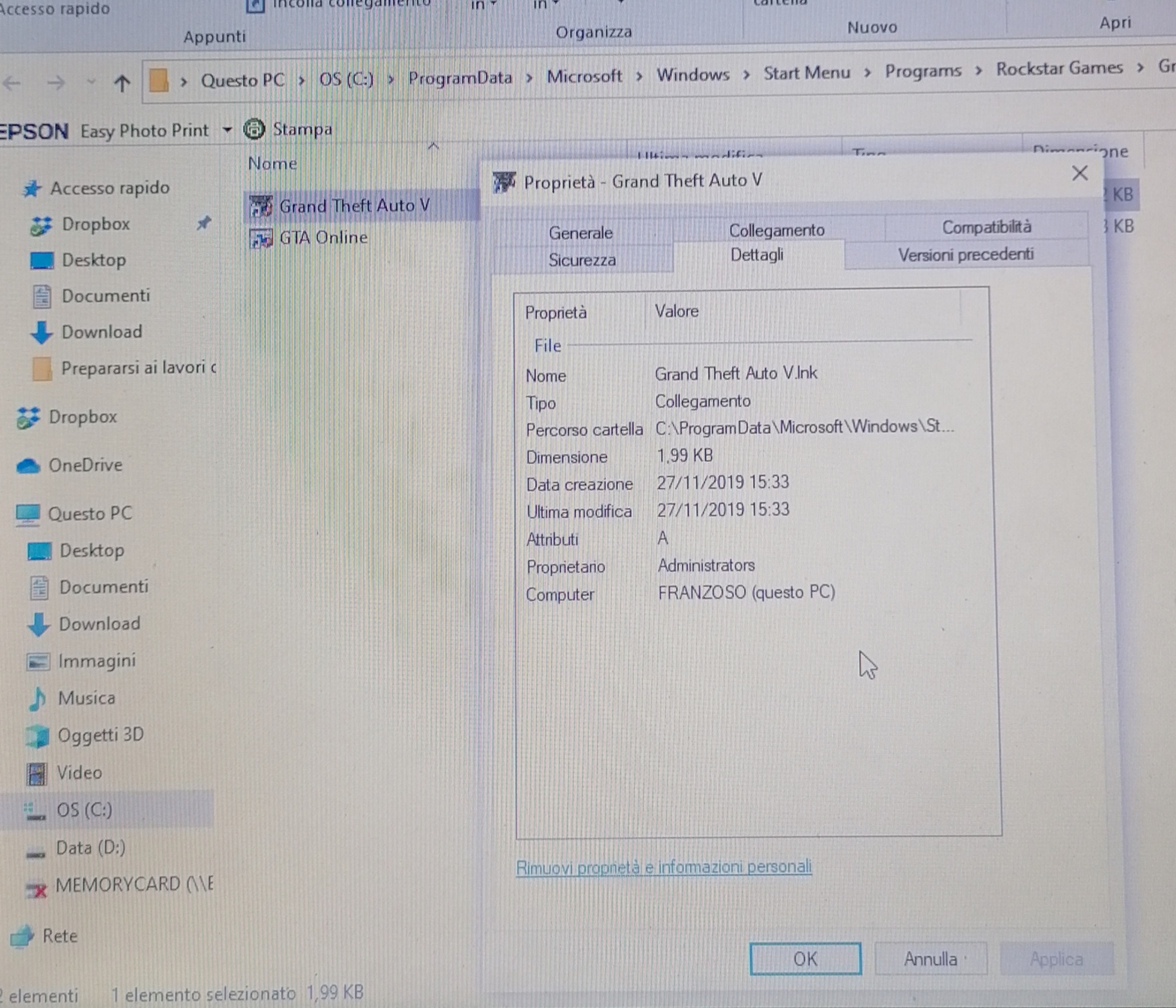This screenshot has height=1008, width=1176.
Task: Click the Stampa printer icon
Action: [254, 129]
